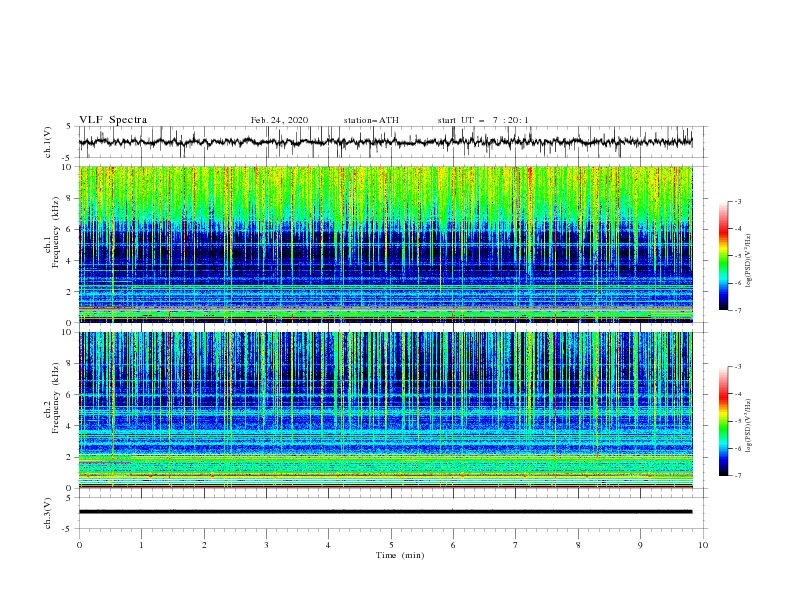Click the ch.1 voltage waveform trace
The image size is (792, 612).
385,142
